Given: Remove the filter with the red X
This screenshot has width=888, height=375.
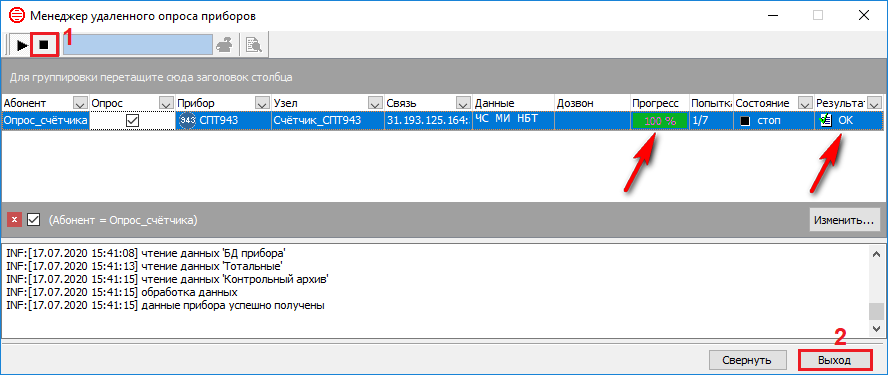Looking at the screenshot, I should click(x=14, y=220).
